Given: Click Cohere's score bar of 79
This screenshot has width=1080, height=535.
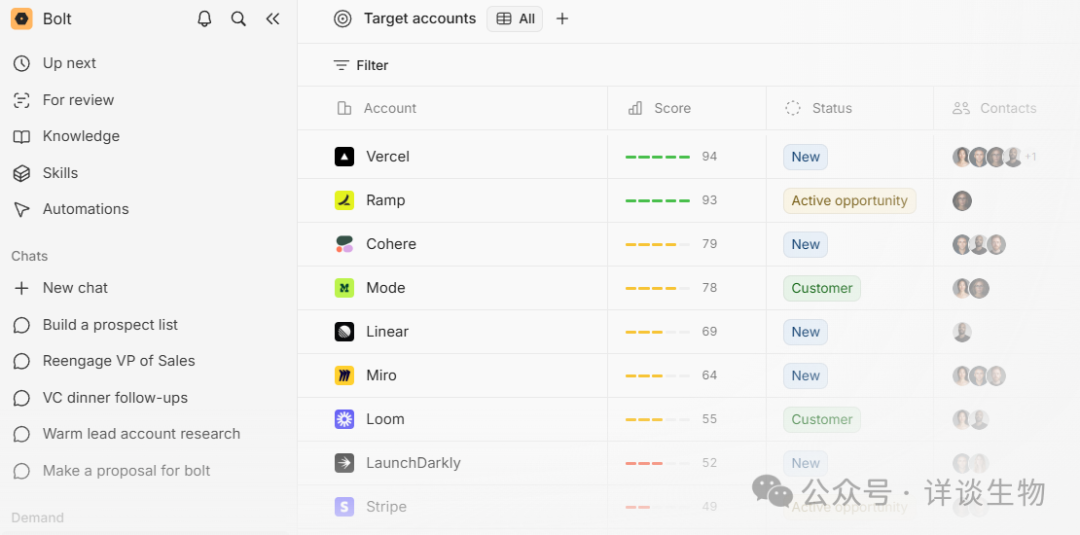Looking at the screenshot, I should coord(657,244).
